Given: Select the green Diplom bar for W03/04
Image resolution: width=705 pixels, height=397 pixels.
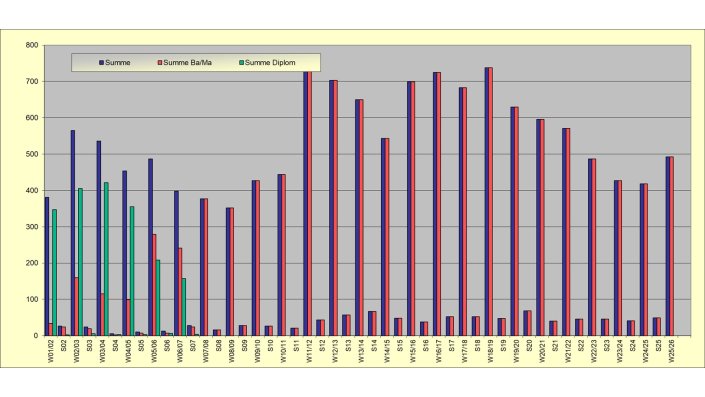Looking at the screenshot, I should coord(106,259).
